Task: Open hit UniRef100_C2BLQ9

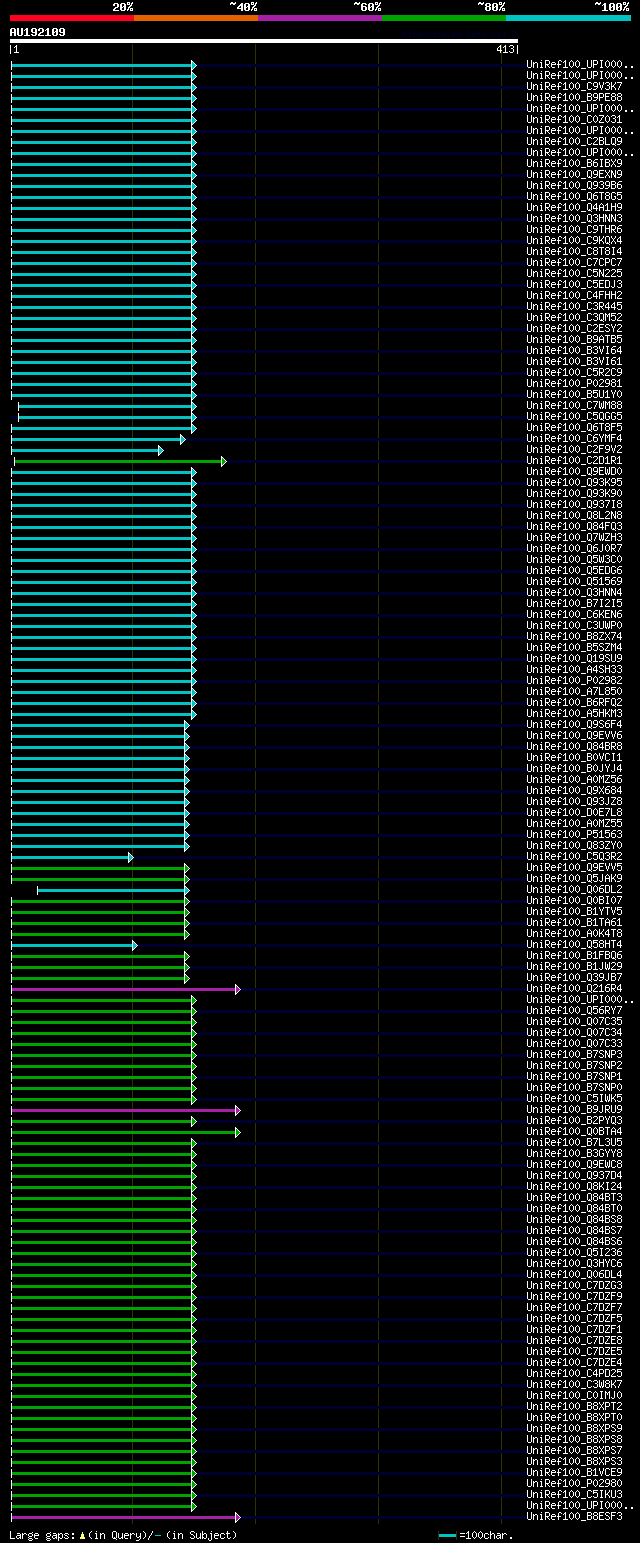Action: point(574,142)
